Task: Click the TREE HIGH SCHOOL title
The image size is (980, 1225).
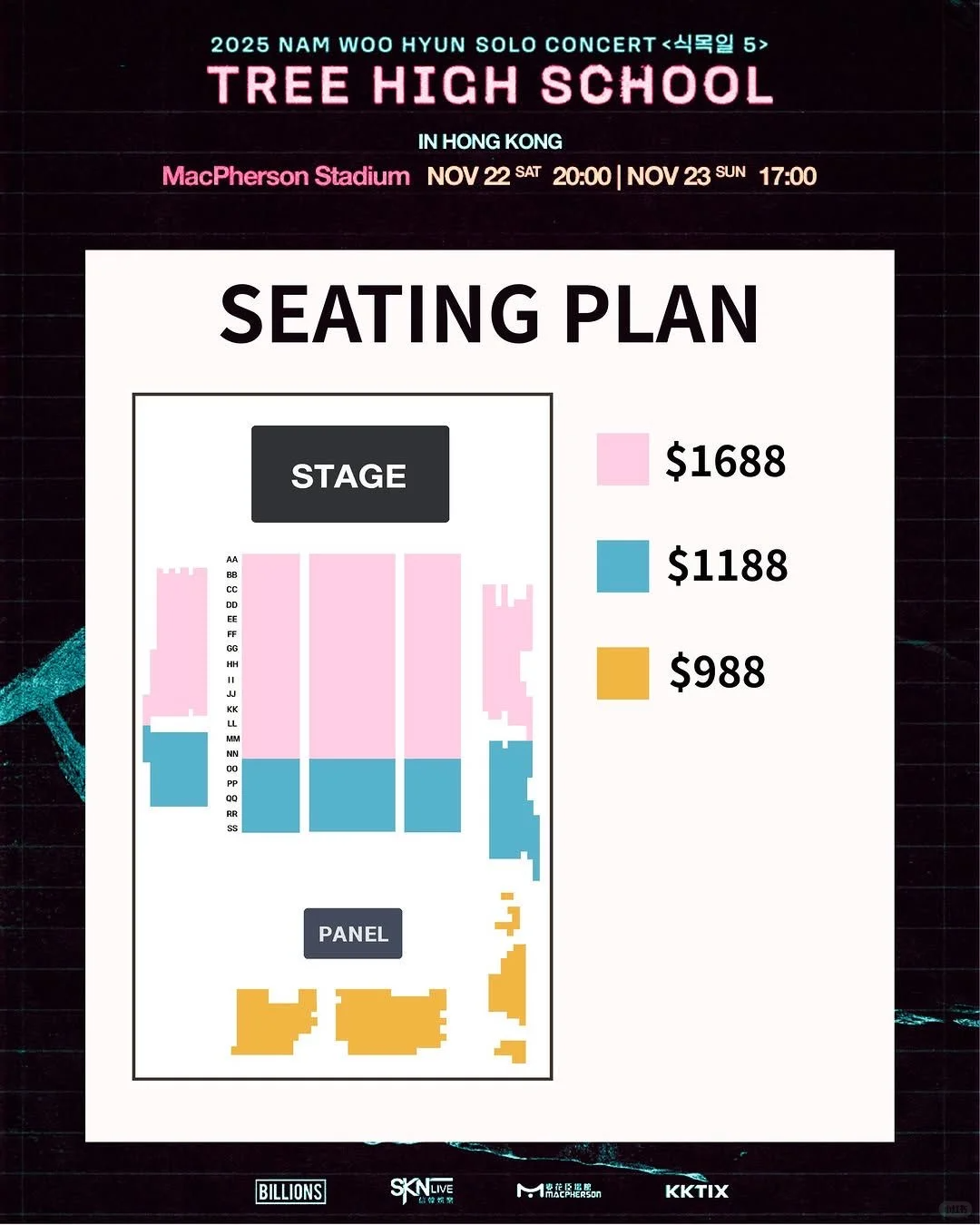Action: pyautogui.click(x=490, y=85)
